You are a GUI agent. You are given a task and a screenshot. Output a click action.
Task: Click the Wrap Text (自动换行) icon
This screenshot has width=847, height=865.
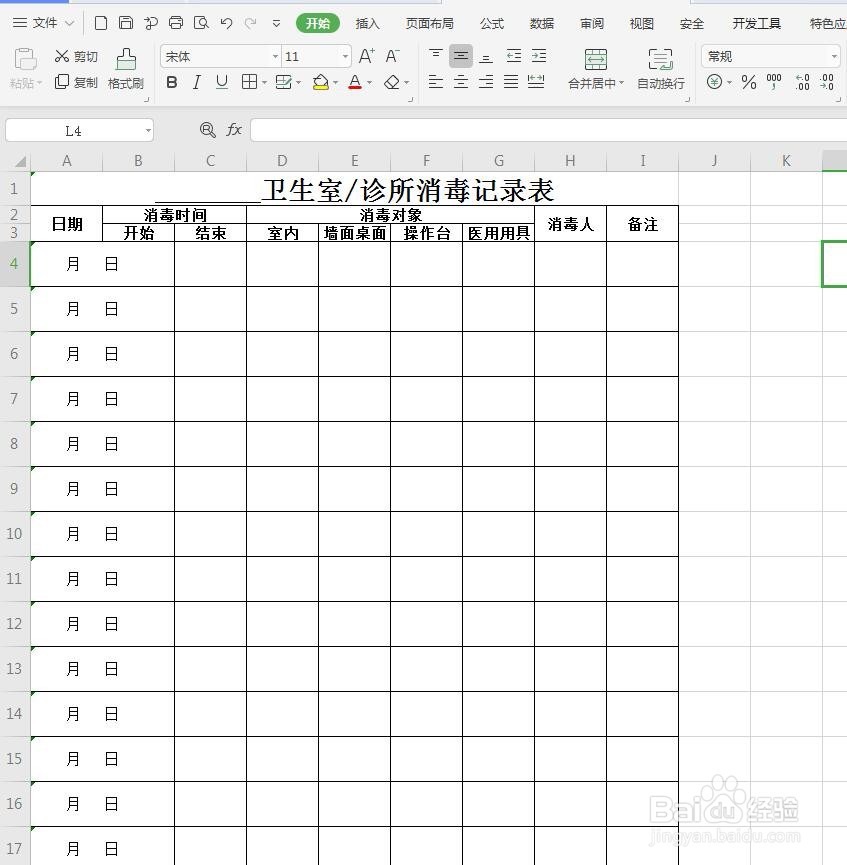point(660,59)
